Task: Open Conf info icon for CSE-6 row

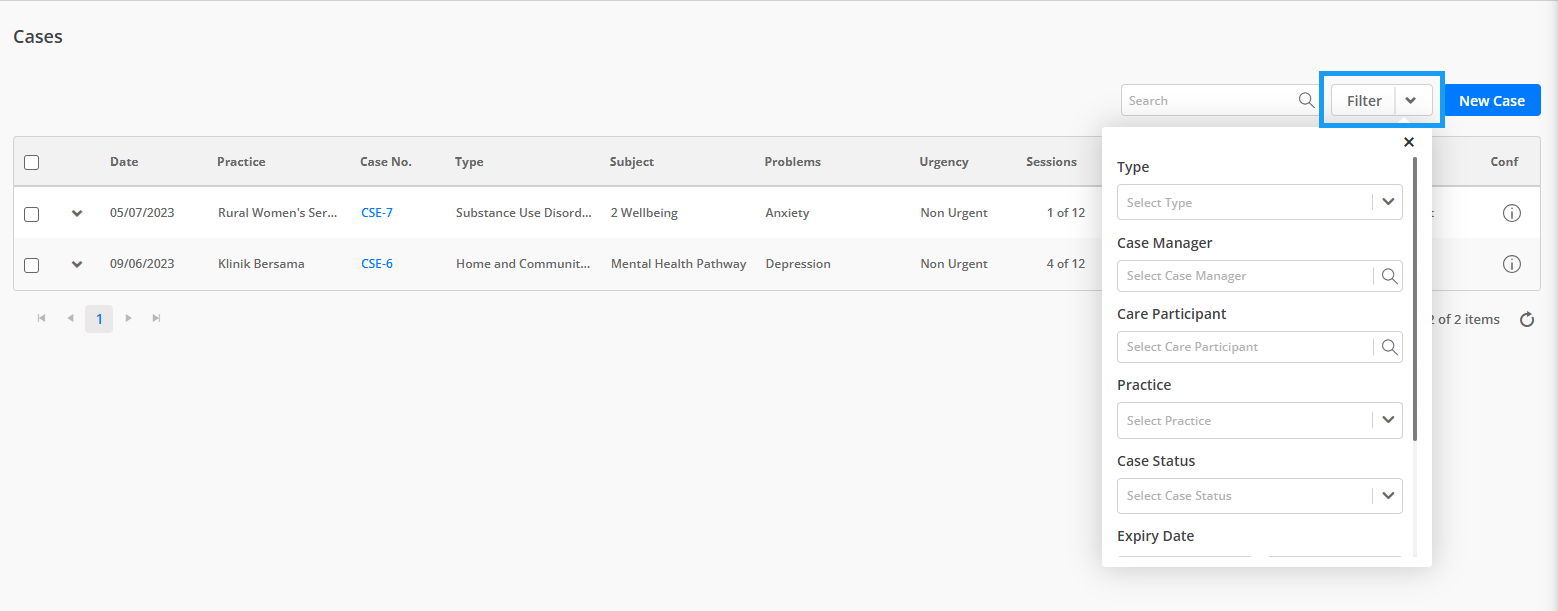Action: [1512, 264]
